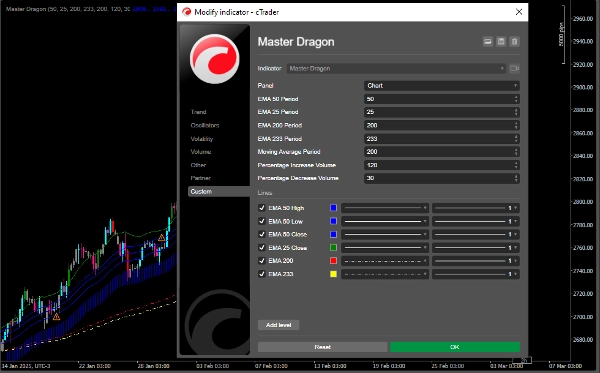
Task: Click the save-parameters floppy disk icon
Action: click(501, 42)
